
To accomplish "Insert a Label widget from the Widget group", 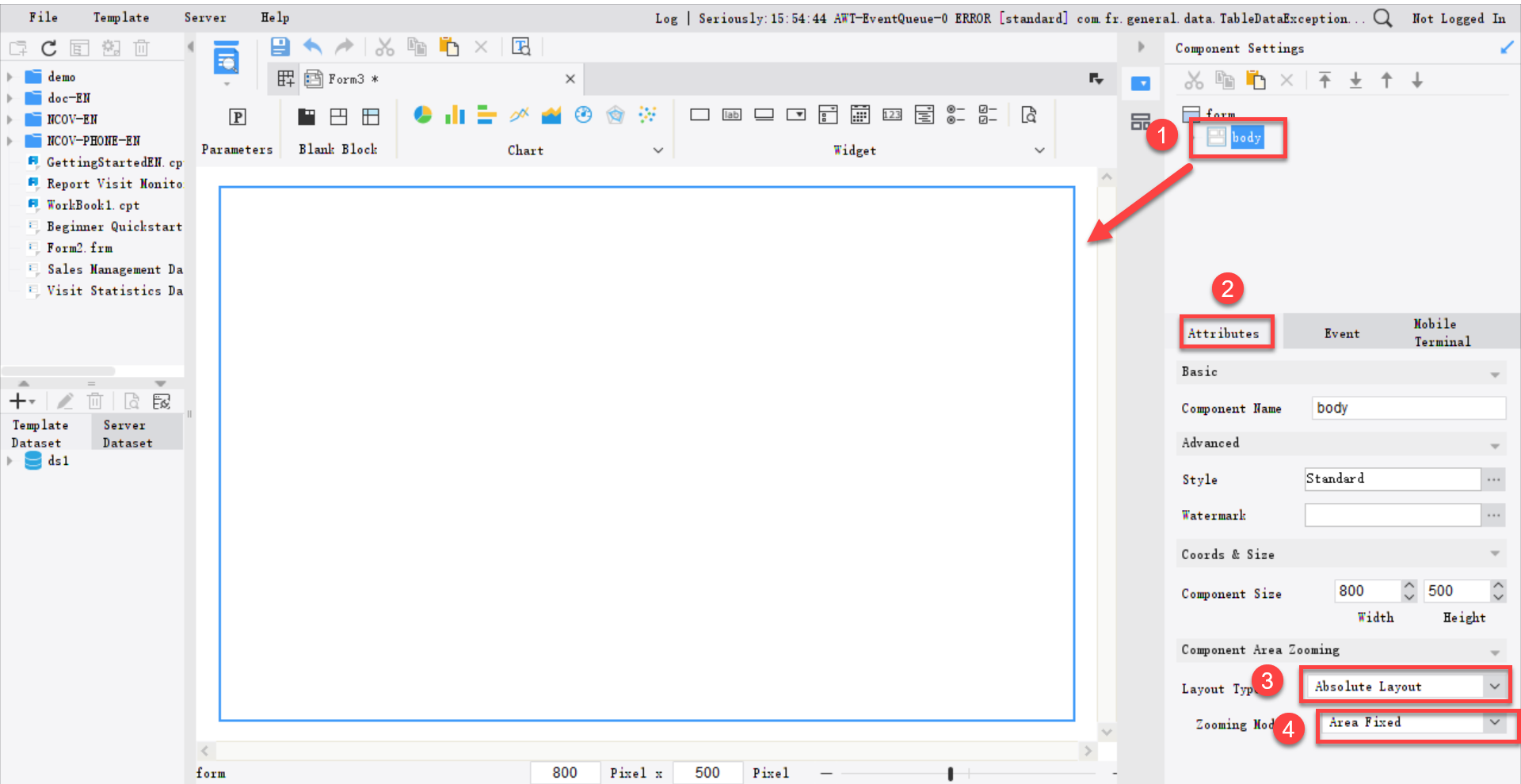I will [x=731, y=115].
